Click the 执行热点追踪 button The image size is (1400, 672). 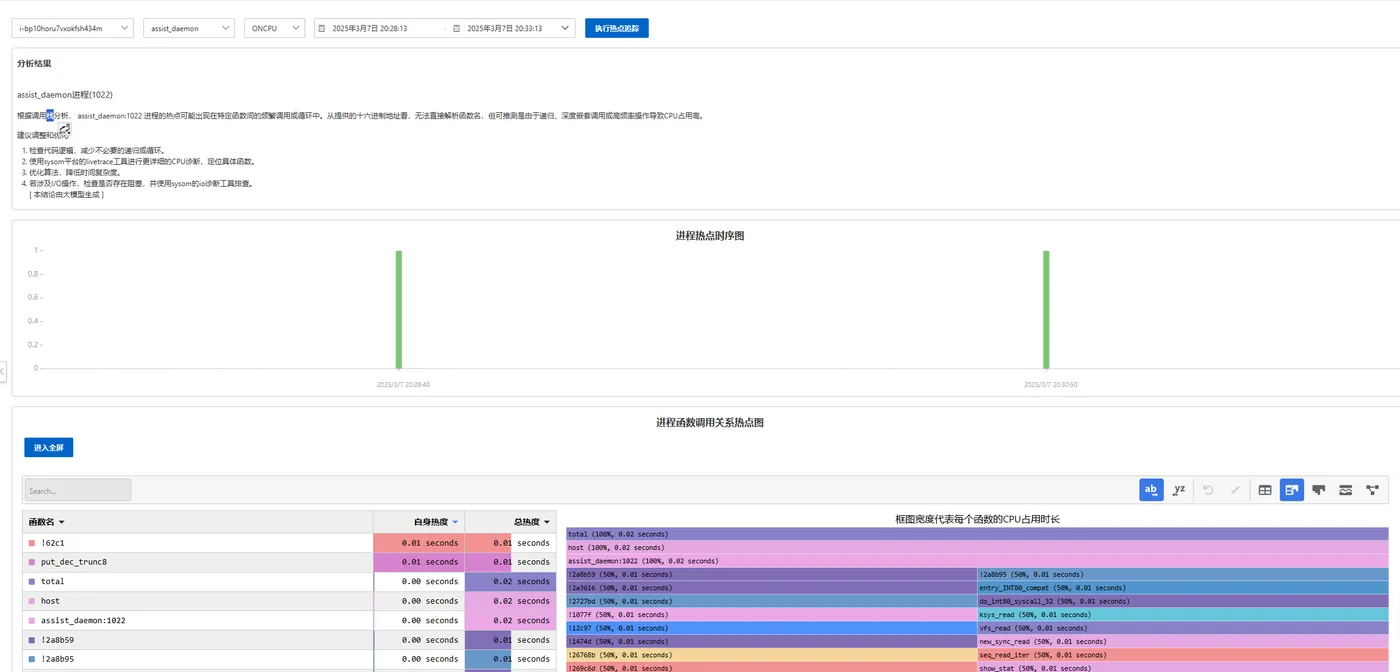(617, 29)
